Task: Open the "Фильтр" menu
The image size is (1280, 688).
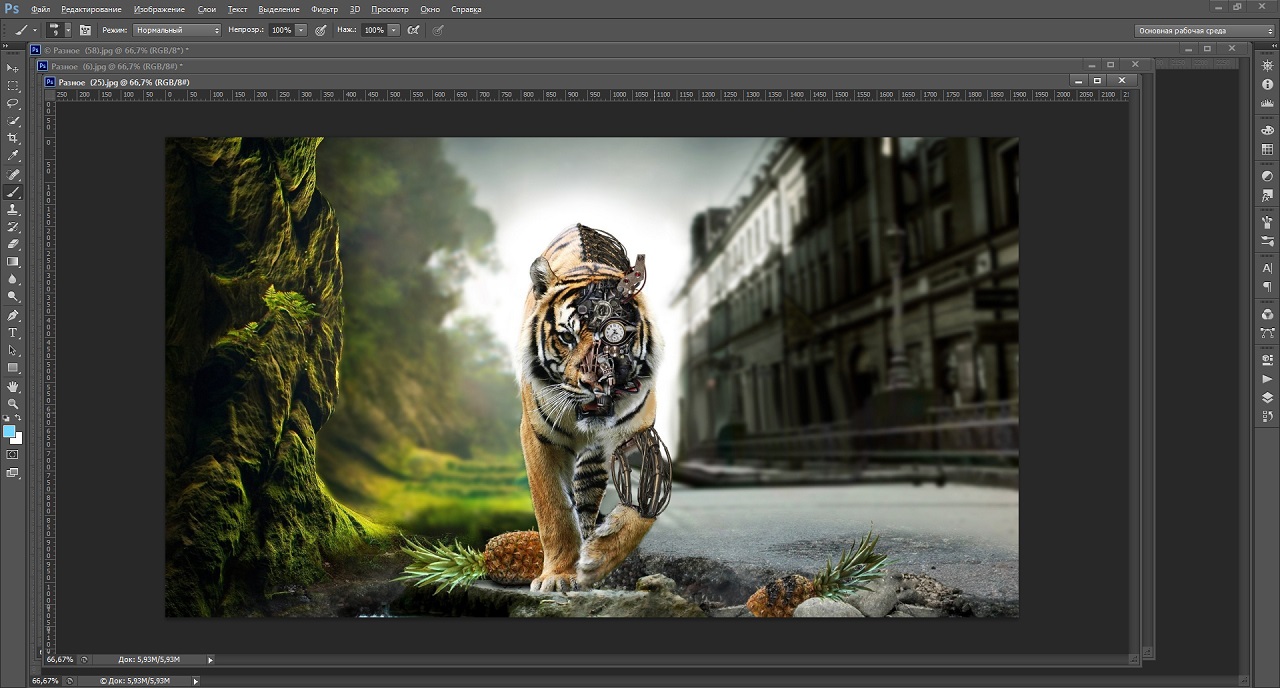Action: pos(324,9)
